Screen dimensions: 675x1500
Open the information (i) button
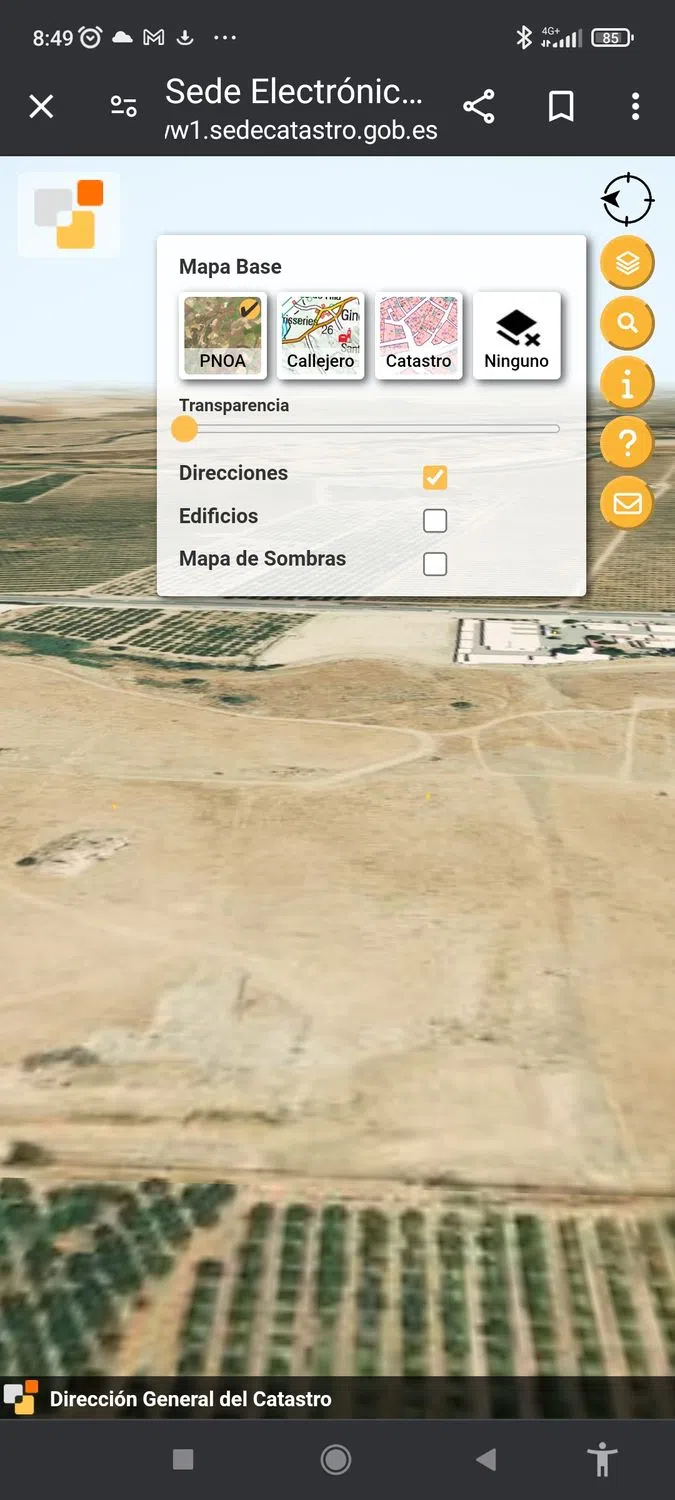(x=627, y=383)
